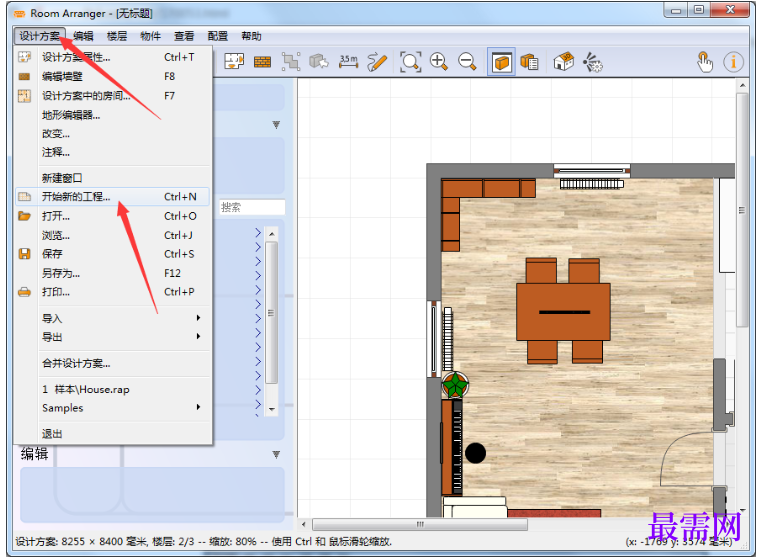The width and height of the screenshot is (760, 558).
Task: Click the 3D house view icon
Action: [563, 62]
